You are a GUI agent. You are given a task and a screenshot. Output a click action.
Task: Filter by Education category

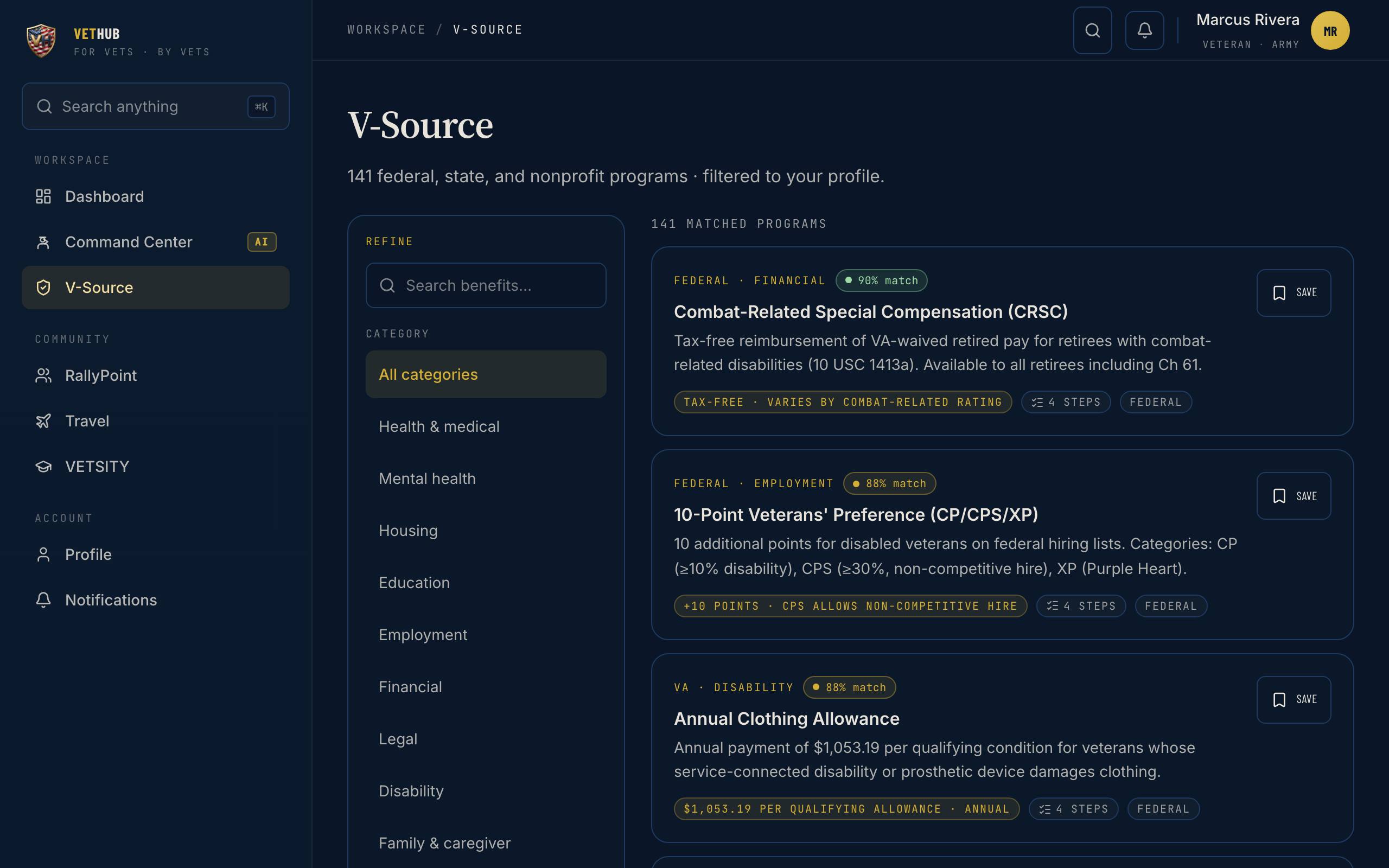click(486, 583)
